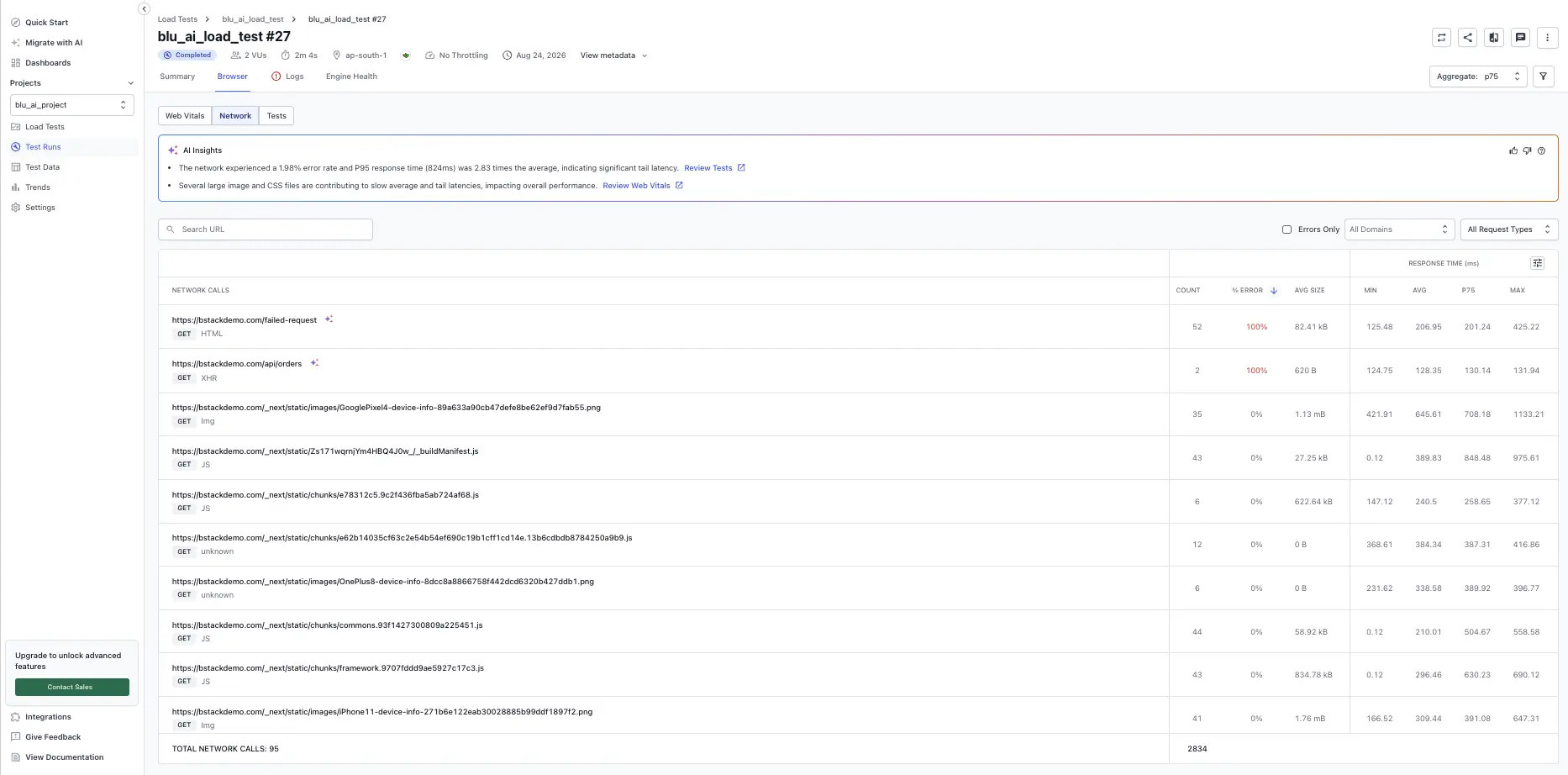Click the 100% error value for api/orders
1568x775 pixels.
pyautogui.click(x=1256, y=371)
